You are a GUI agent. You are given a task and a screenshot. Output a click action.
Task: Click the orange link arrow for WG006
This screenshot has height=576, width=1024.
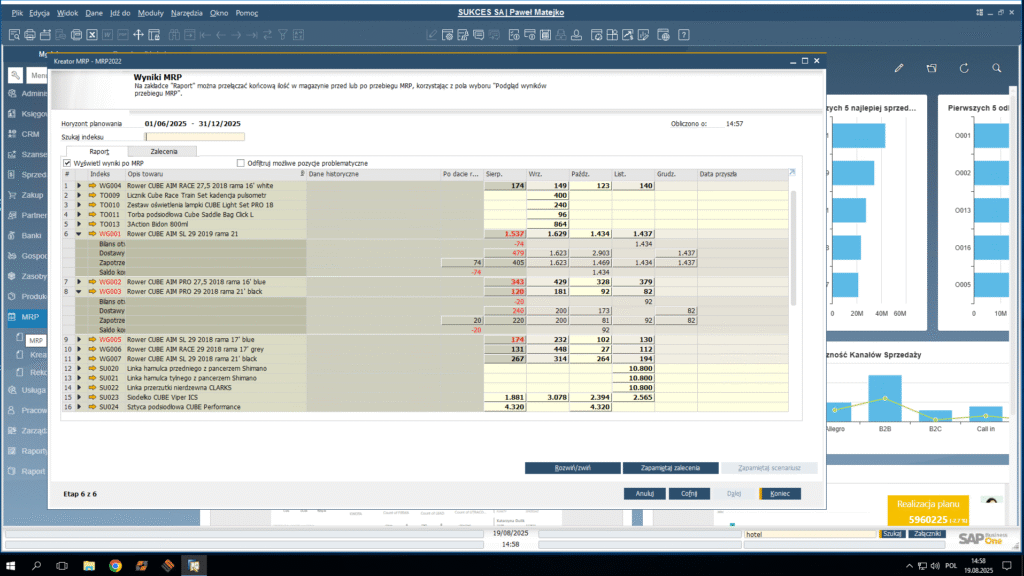point(92,349)
